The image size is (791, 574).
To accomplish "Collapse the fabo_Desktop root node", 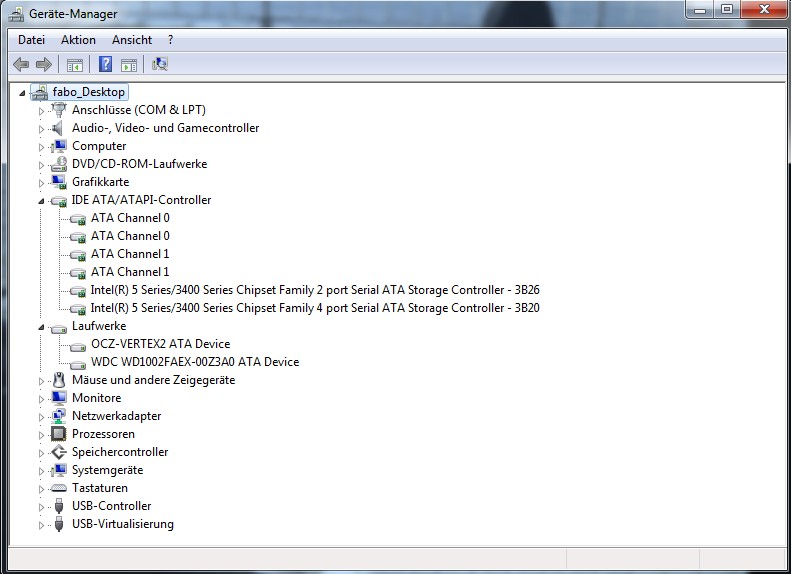I will 22,93.
